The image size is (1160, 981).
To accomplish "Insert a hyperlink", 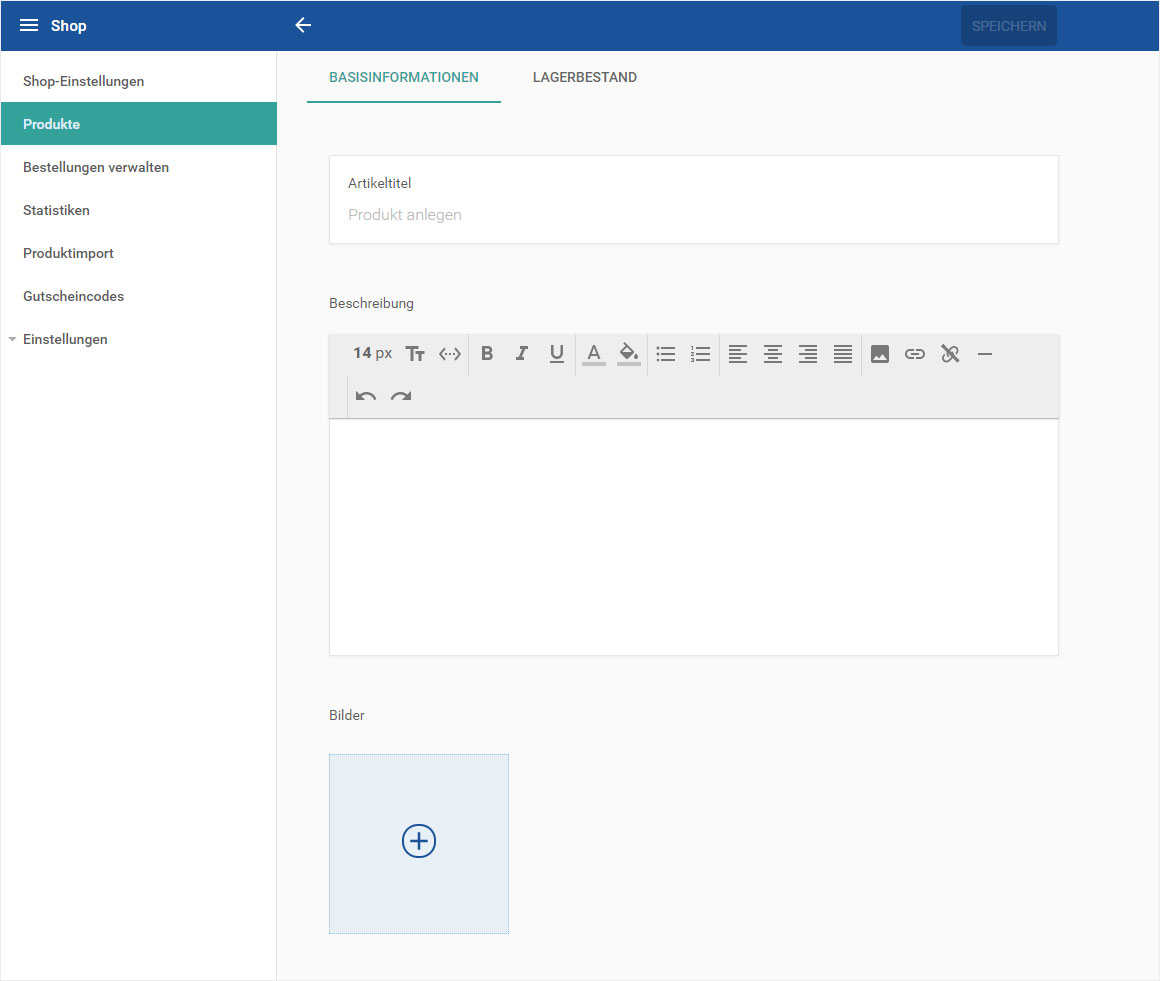I will pyautogui.click(x=915, y=354).
